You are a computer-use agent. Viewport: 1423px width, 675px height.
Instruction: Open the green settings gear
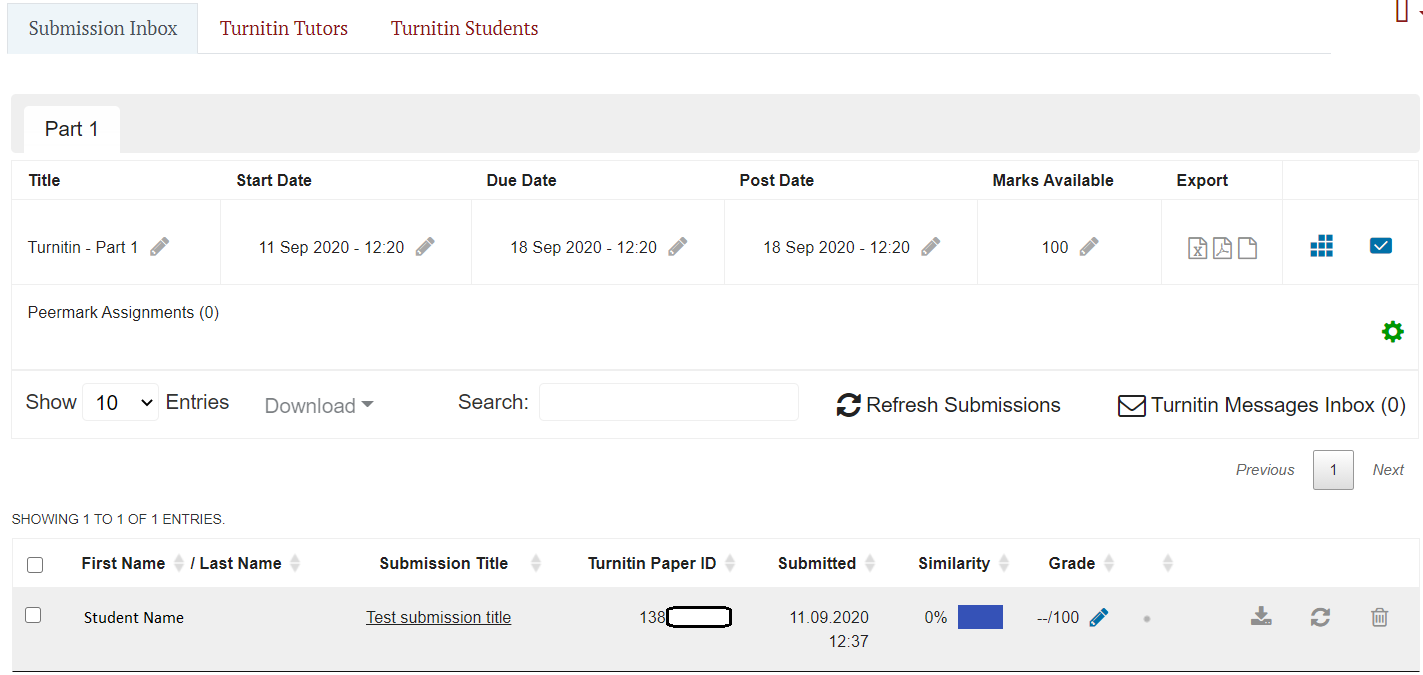pyautogui.click(x=1392, y=332)
